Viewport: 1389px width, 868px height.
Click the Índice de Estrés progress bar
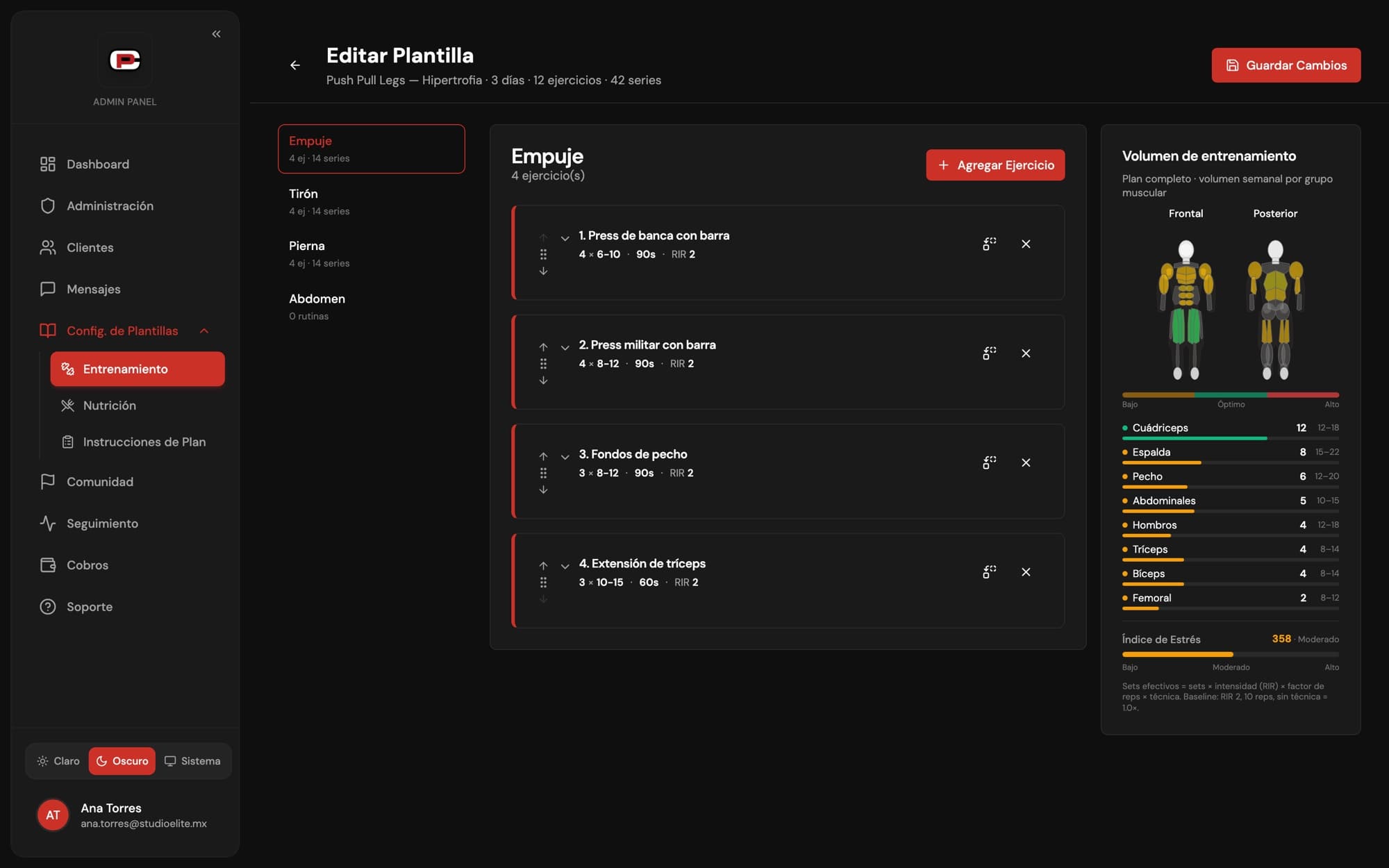coord(1231,654)
